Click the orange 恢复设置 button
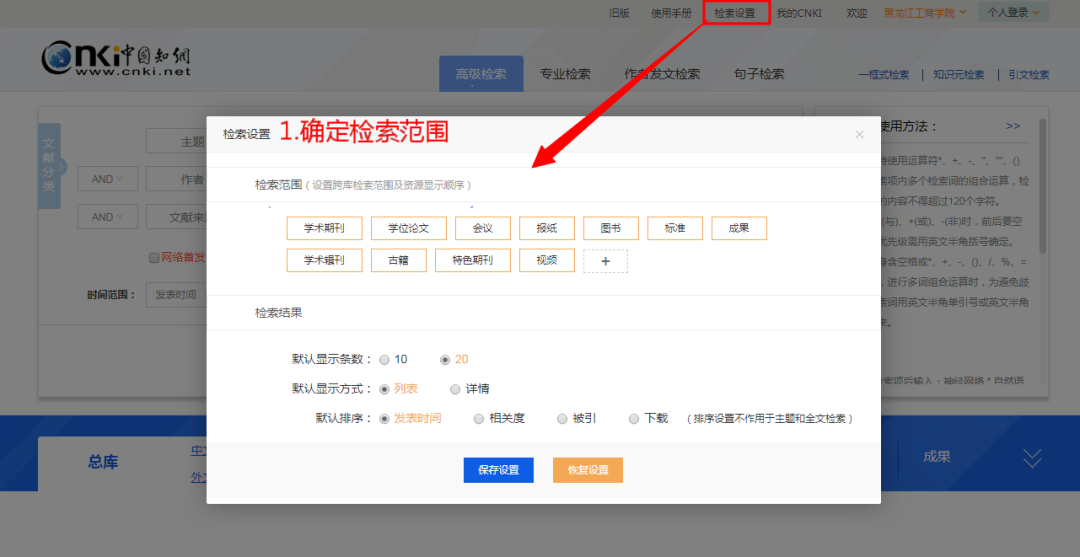 click(587, 470)
